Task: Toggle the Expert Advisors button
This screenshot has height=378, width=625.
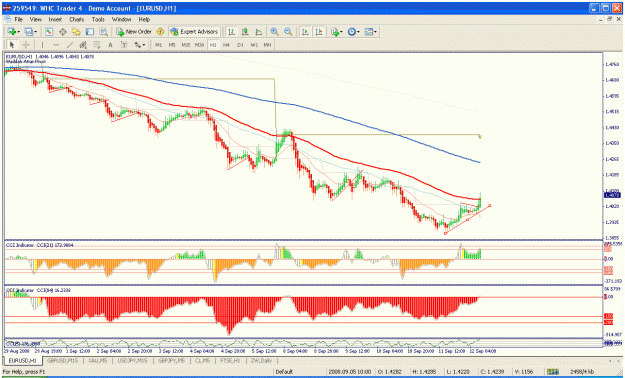Action: pyautogui.click(x=195, y=32)
